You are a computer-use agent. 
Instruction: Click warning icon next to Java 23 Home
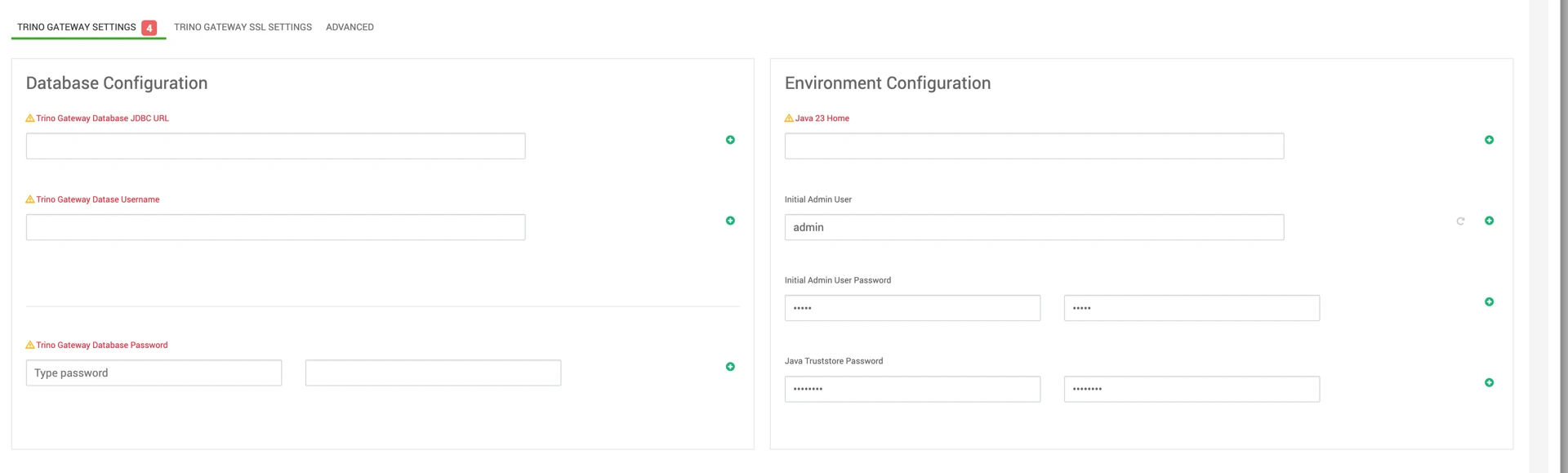pyautogui.click(x=789, y=118)
